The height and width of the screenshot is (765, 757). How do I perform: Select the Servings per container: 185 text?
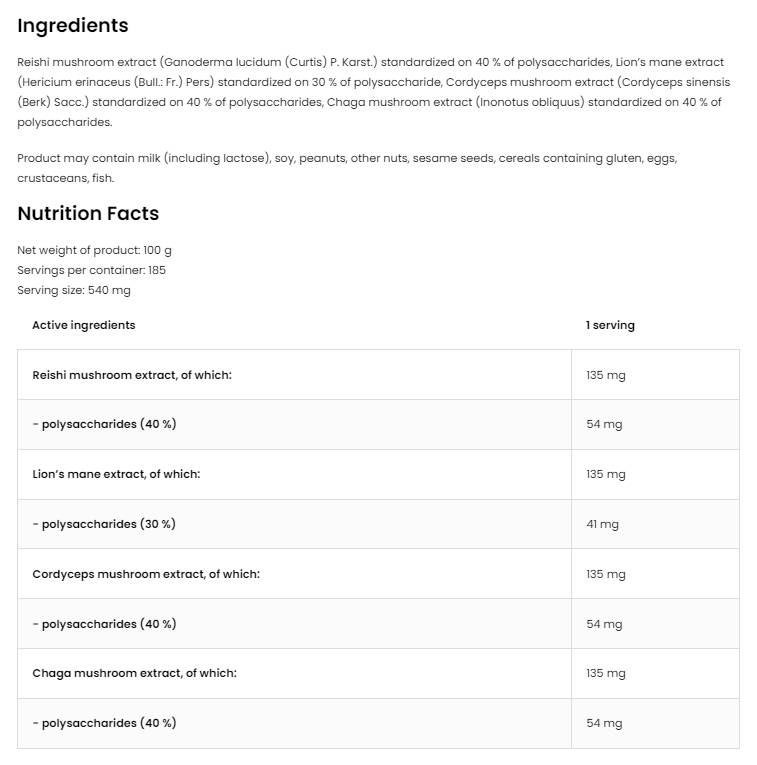91,270
